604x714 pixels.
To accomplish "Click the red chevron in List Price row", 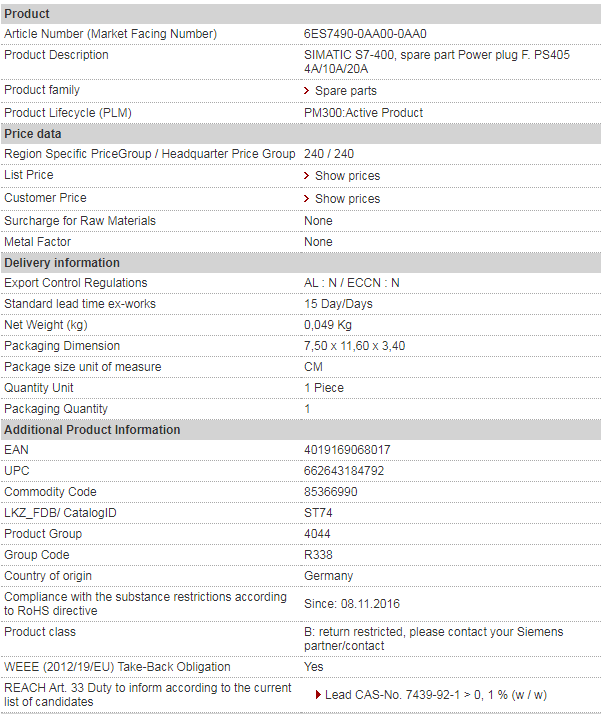I will (x=307, y=176).
